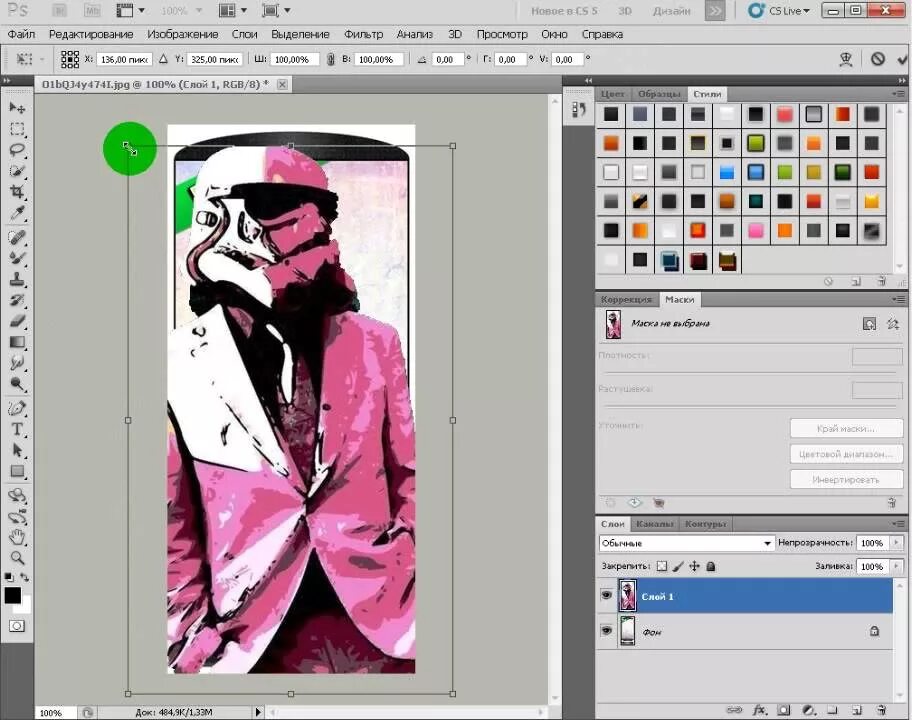The height and width of the screenshot is (720, 912).
Task: Pick the Zoom tool in toolbar
Action: point(17,558)
